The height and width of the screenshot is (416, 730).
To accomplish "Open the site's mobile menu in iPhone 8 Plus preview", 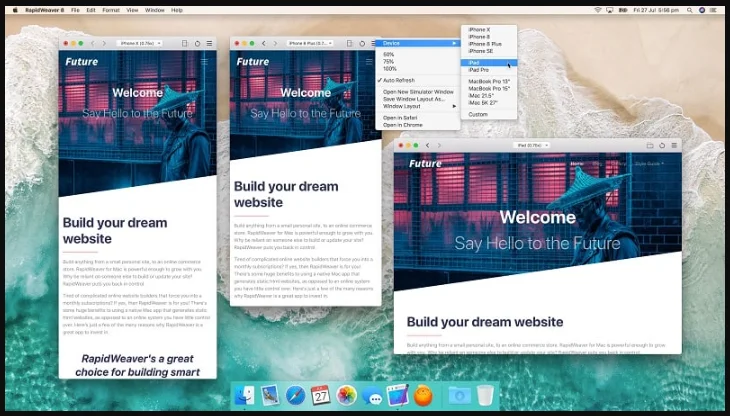I will [369, 61].
